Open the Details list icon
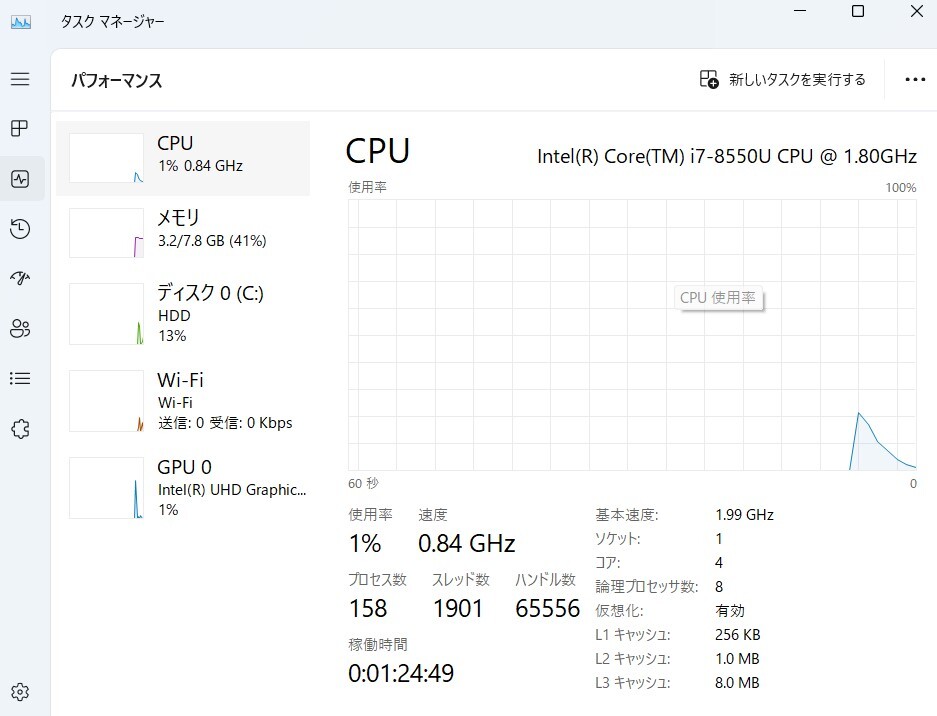Image resolution: width=937 pixels, height=716 pixels. [20, 378]
